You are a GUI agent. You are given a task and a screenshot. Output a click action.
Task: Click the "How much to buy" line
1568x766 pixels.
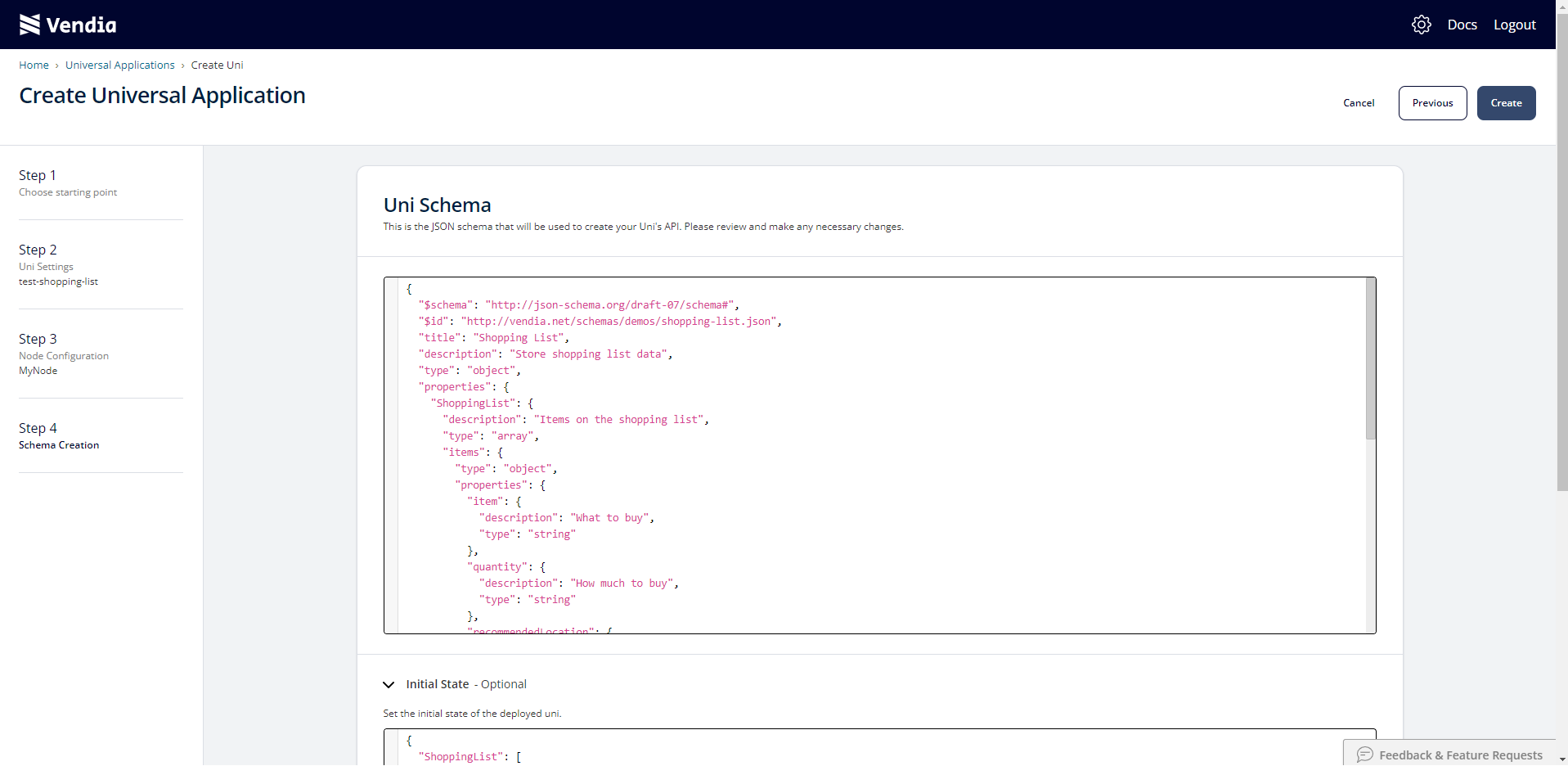(579, 583)
